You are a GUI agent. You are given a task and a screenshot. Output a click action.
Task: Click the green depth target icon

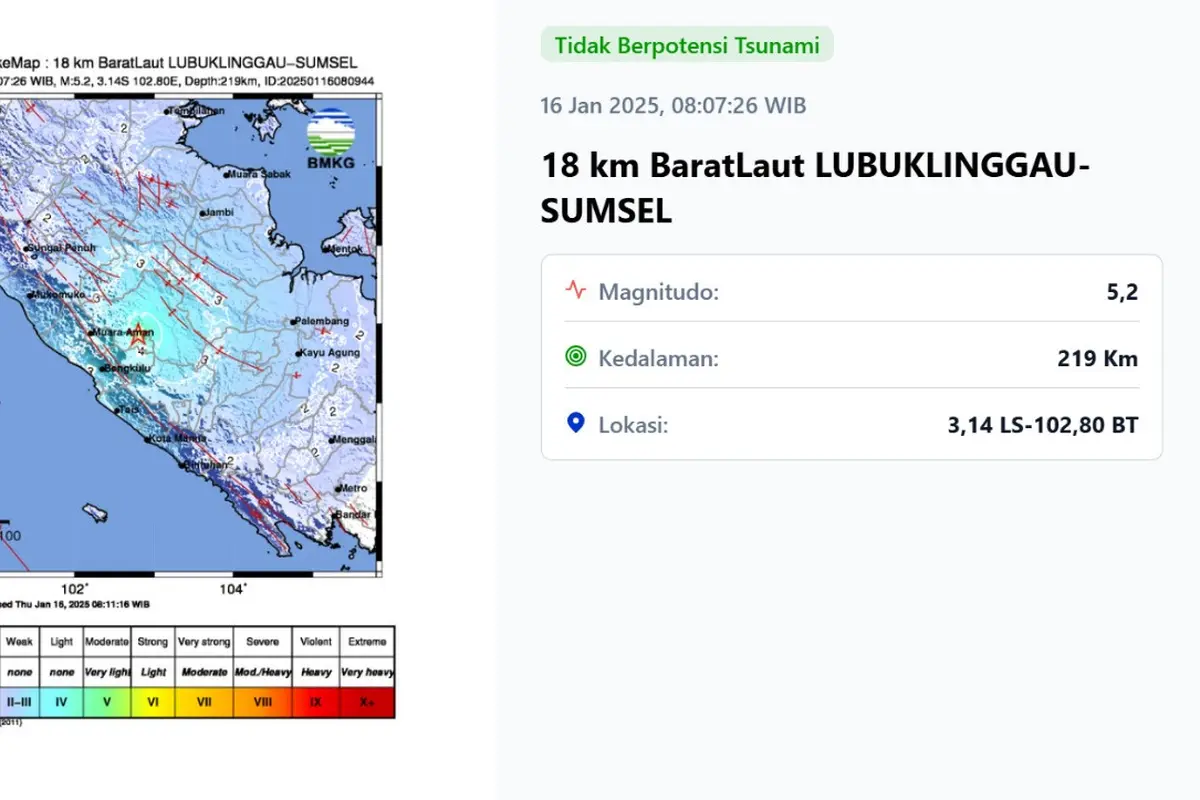(575, 356)
